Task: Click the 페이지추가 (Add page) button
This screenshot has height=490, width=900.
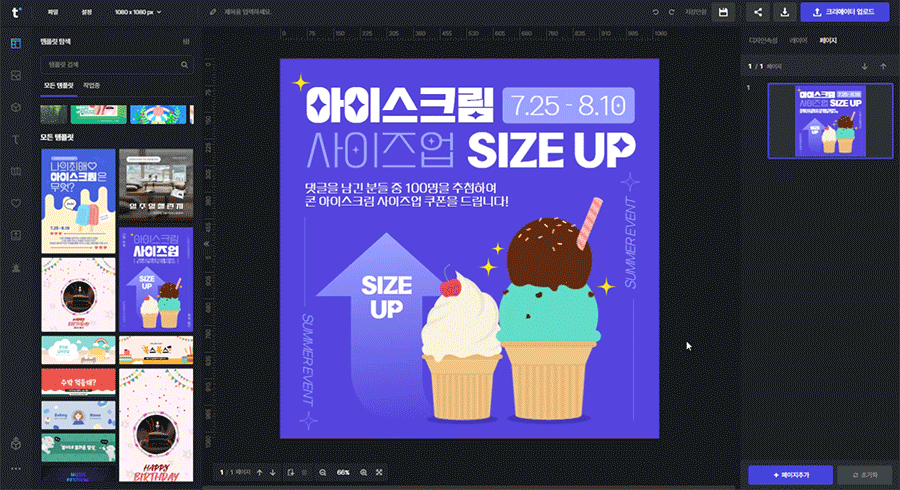Action: (788, 474)
